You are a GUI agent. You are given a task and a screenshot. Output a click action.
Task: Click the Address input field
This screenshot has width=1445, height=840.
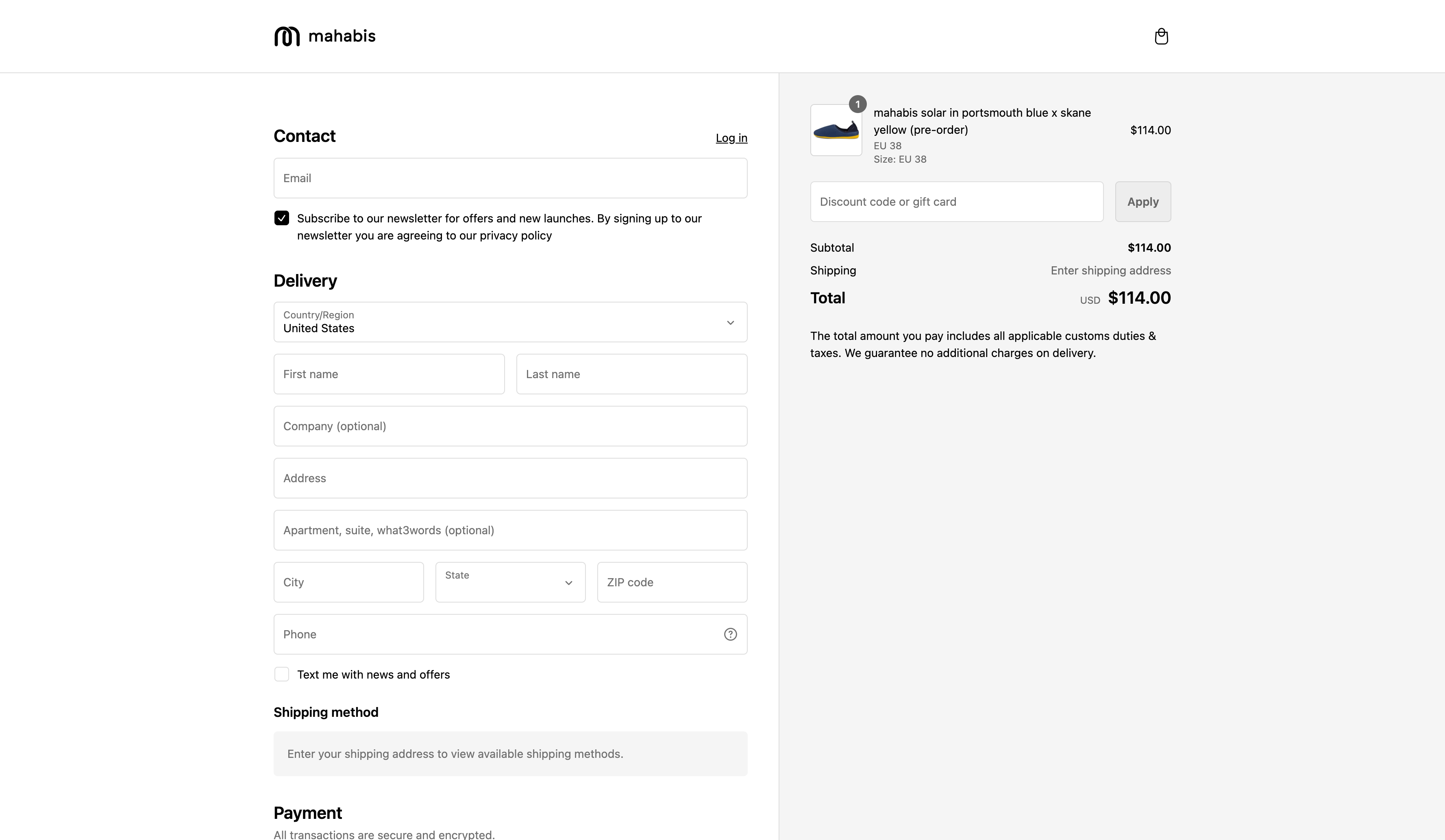point(510,478)
